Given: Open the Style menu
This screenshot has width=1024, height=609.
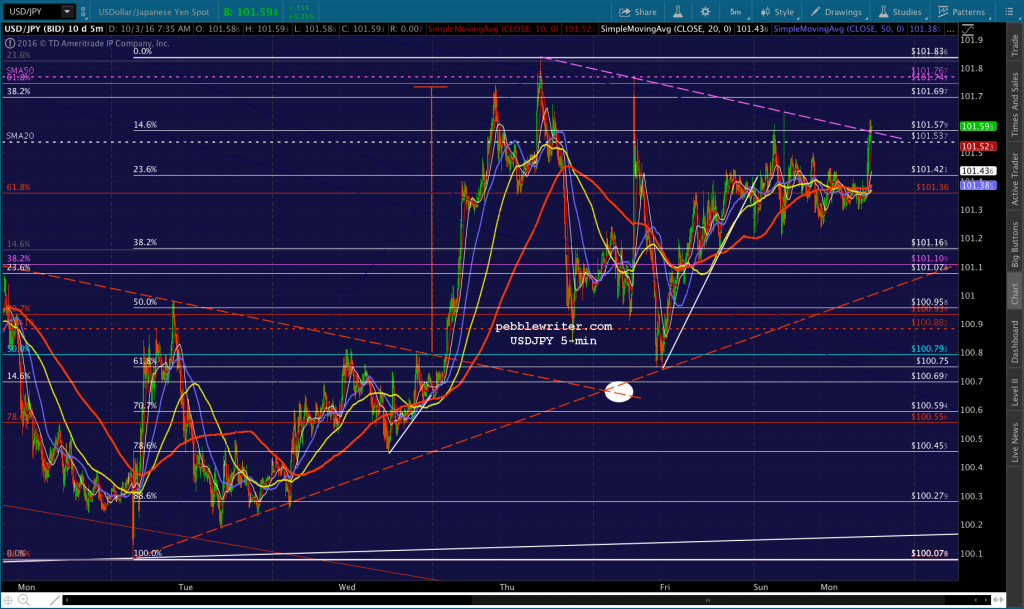Looking at the screenshot, I should (777, 12).
